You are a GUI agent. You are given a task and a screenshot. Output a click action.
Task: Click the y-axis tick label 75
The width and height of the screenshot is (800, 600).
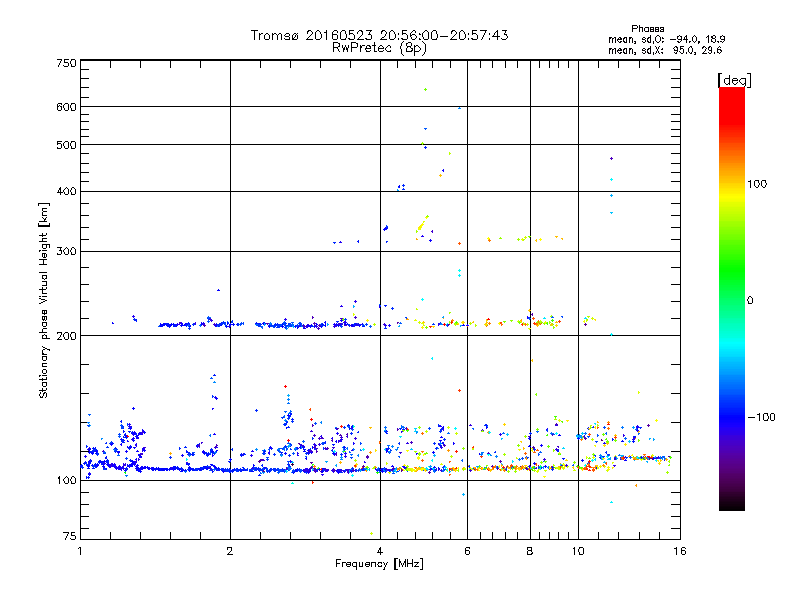70,536
